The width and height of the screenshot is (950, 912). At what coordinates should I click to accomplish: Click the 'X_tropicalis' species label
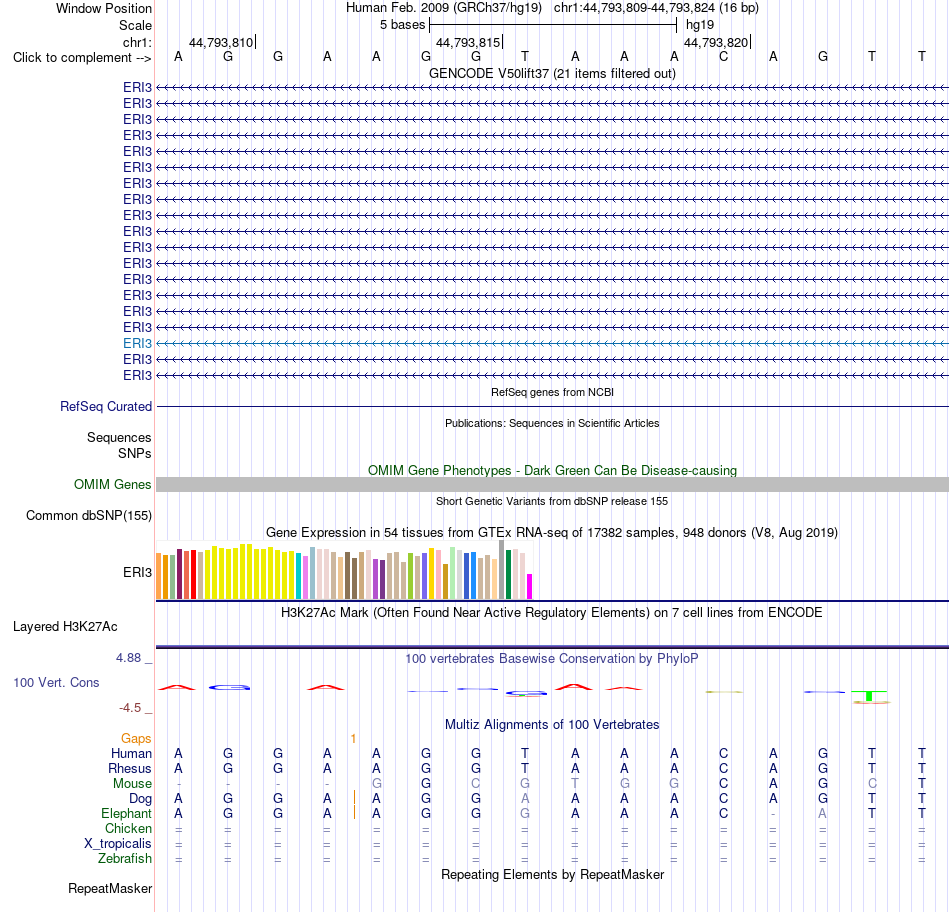[x=118, y=844]
